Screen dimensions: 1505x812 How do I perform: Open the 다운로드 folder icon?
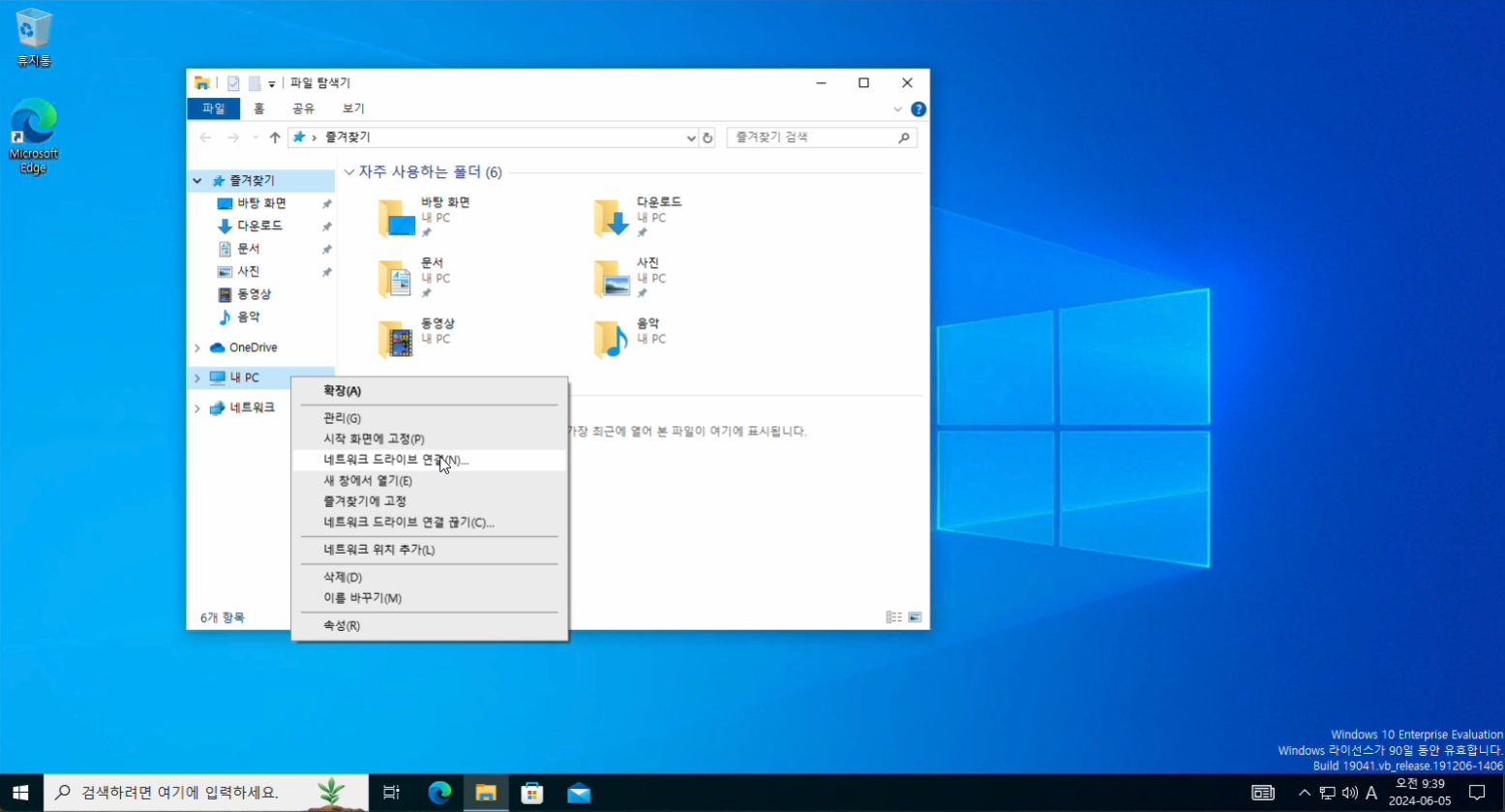point(612,218)
